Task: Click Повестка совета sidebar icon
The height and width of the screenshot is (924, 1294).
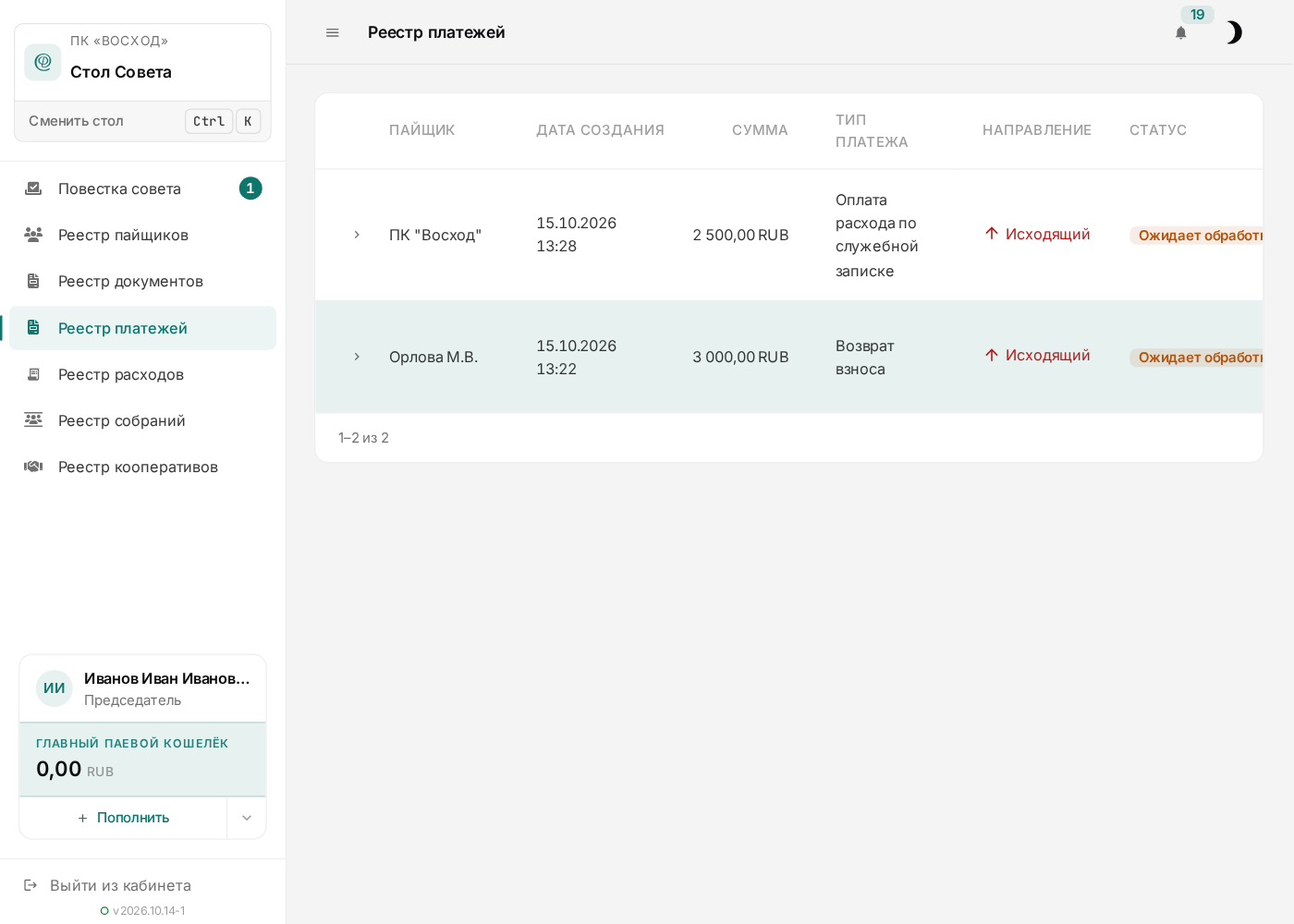Action: point(33,188)
